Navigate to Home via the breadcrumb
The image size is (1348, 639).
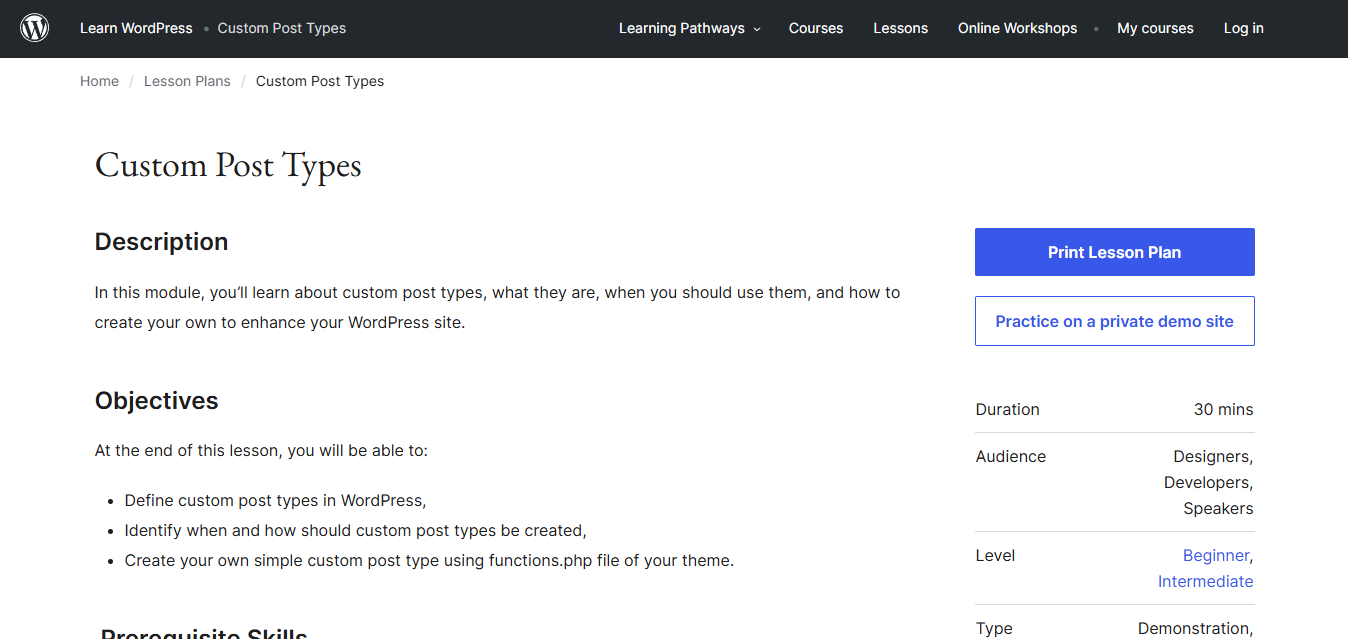(99, 81)
